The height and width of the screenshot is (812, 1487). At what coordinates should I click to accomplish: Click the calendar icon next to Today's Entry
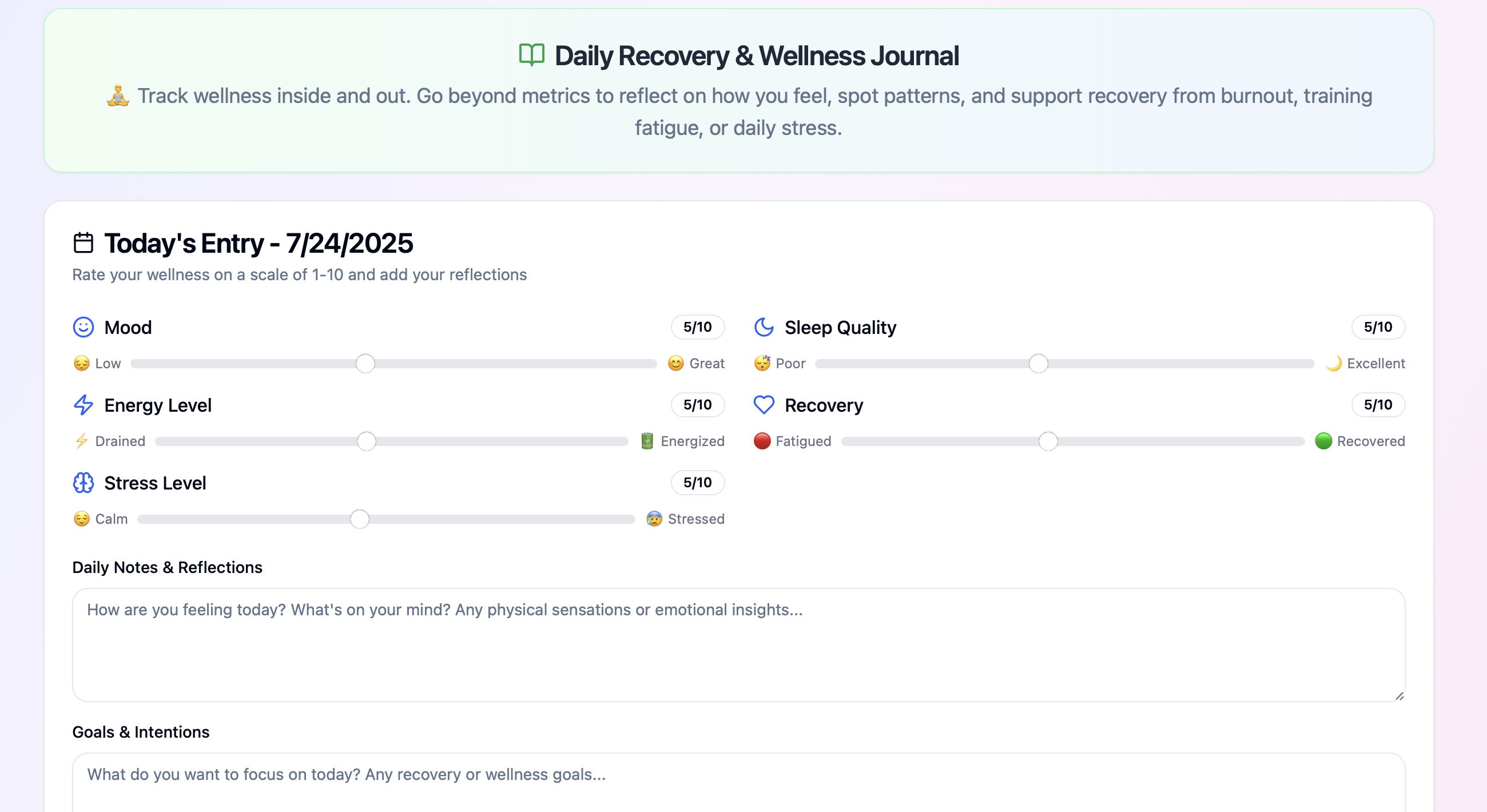[x=83, y=243]
